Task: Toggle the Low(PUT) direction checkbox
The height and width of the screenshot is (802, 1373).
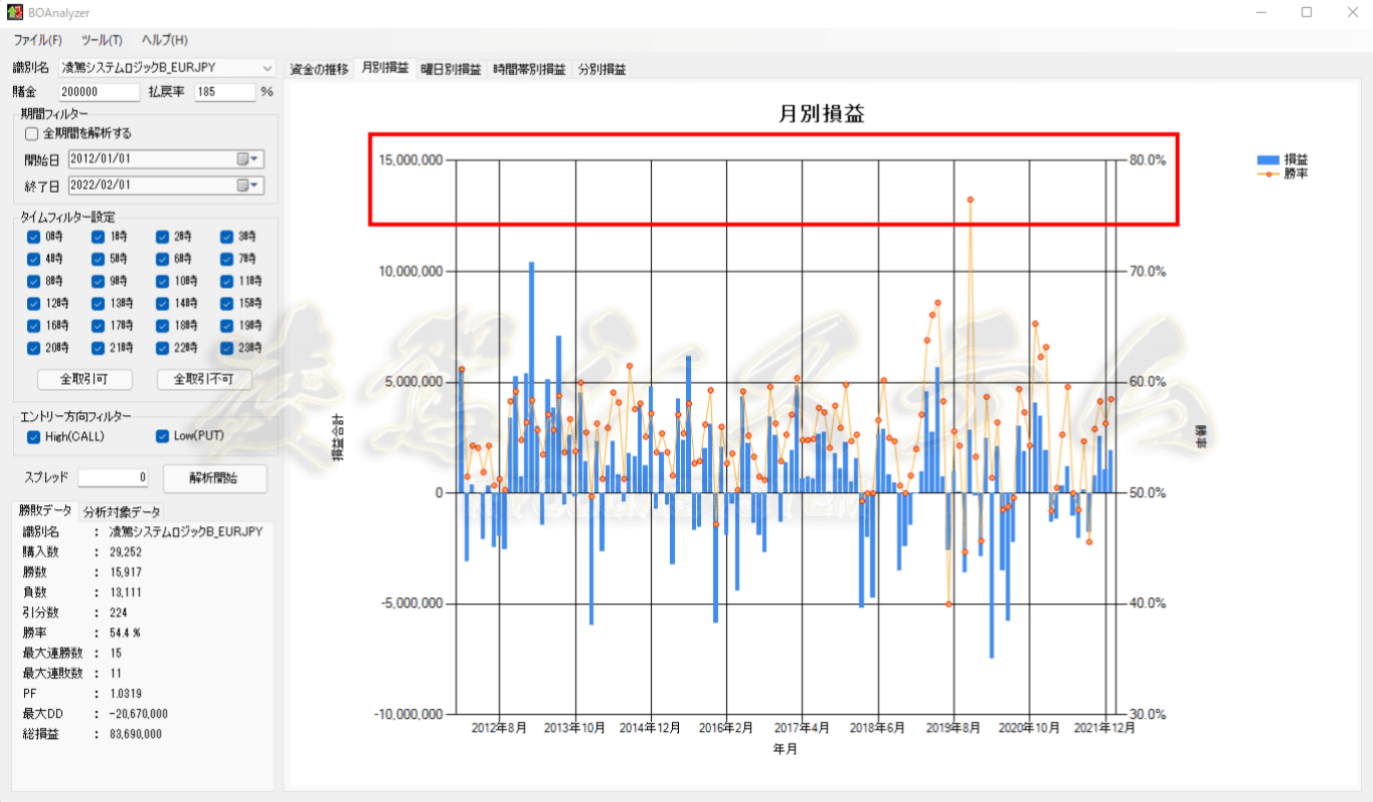Action: [x=162, y=436]
